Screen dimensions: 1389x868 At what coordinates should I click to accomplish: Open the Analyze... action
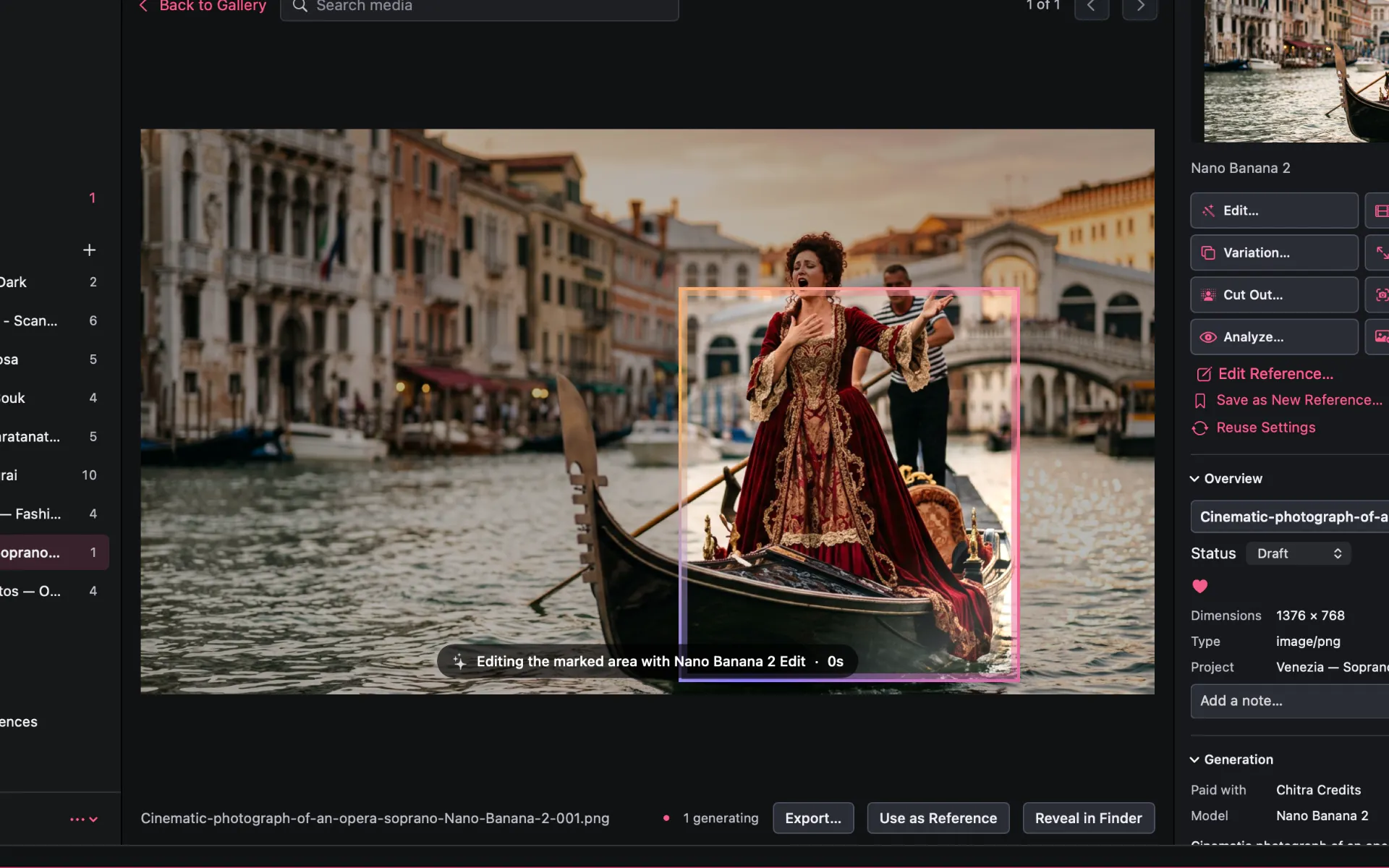point(1274,337)
